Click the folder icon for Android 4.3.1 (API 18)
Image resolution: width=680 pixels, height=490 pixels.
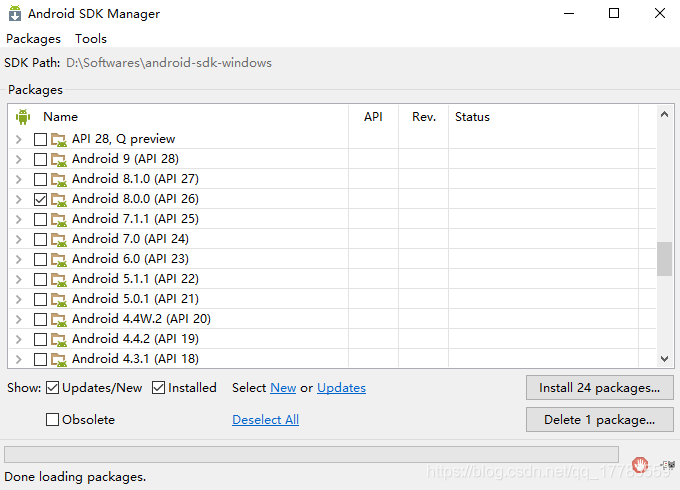pos(59,359)
